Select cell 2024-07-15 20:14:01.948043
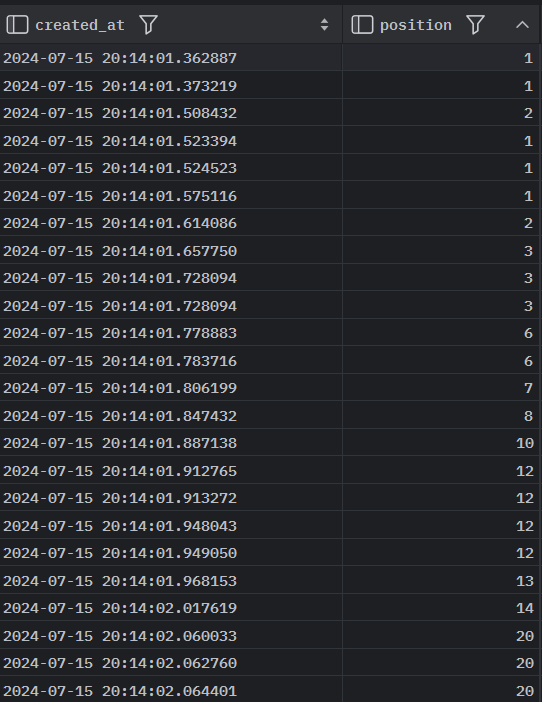 (171, 526)
